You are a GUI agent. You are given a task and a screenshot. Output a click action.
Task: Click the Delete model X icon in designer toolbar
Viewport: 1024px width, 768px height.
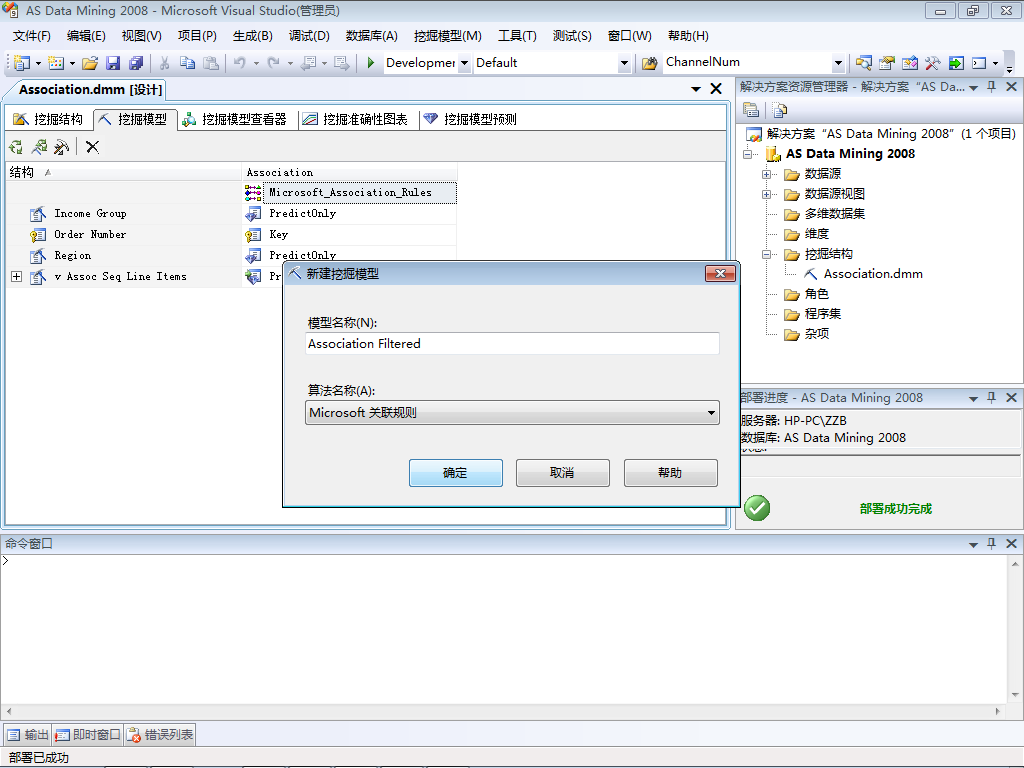(92, 147)
